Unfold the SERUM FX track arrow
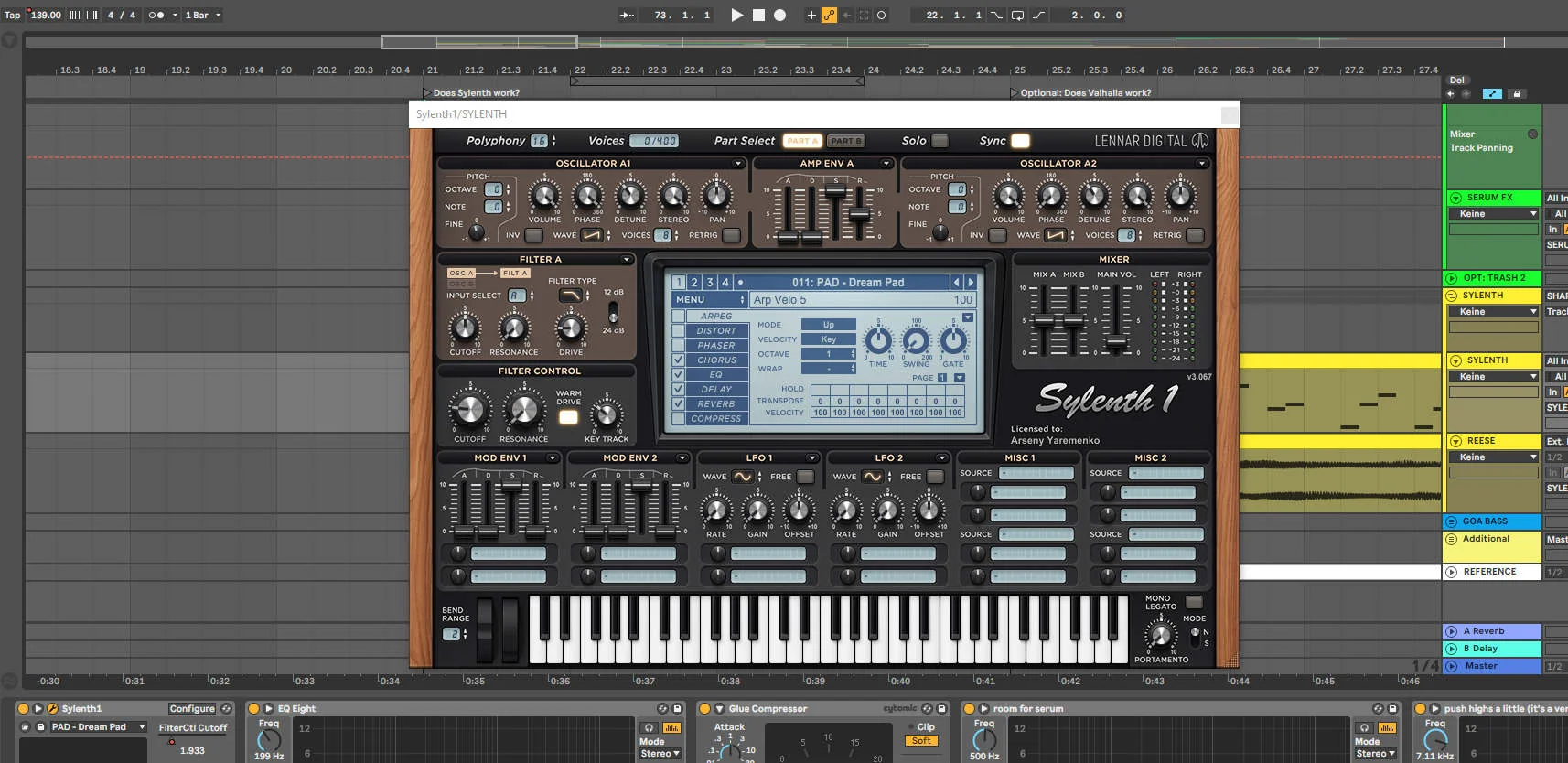1568x763 pixels. [1455, 198]
